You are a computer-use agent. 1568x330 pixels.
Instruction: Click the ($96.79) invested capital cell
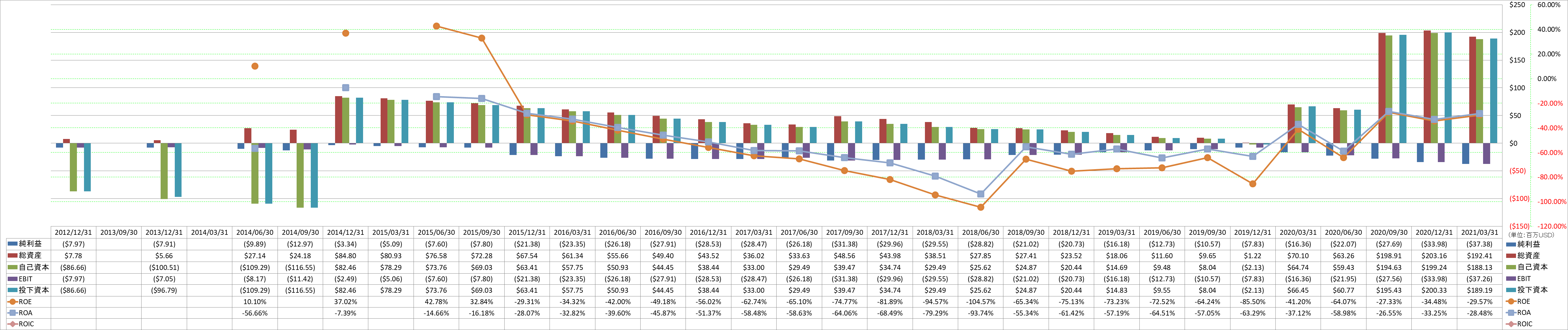(164, 290)
